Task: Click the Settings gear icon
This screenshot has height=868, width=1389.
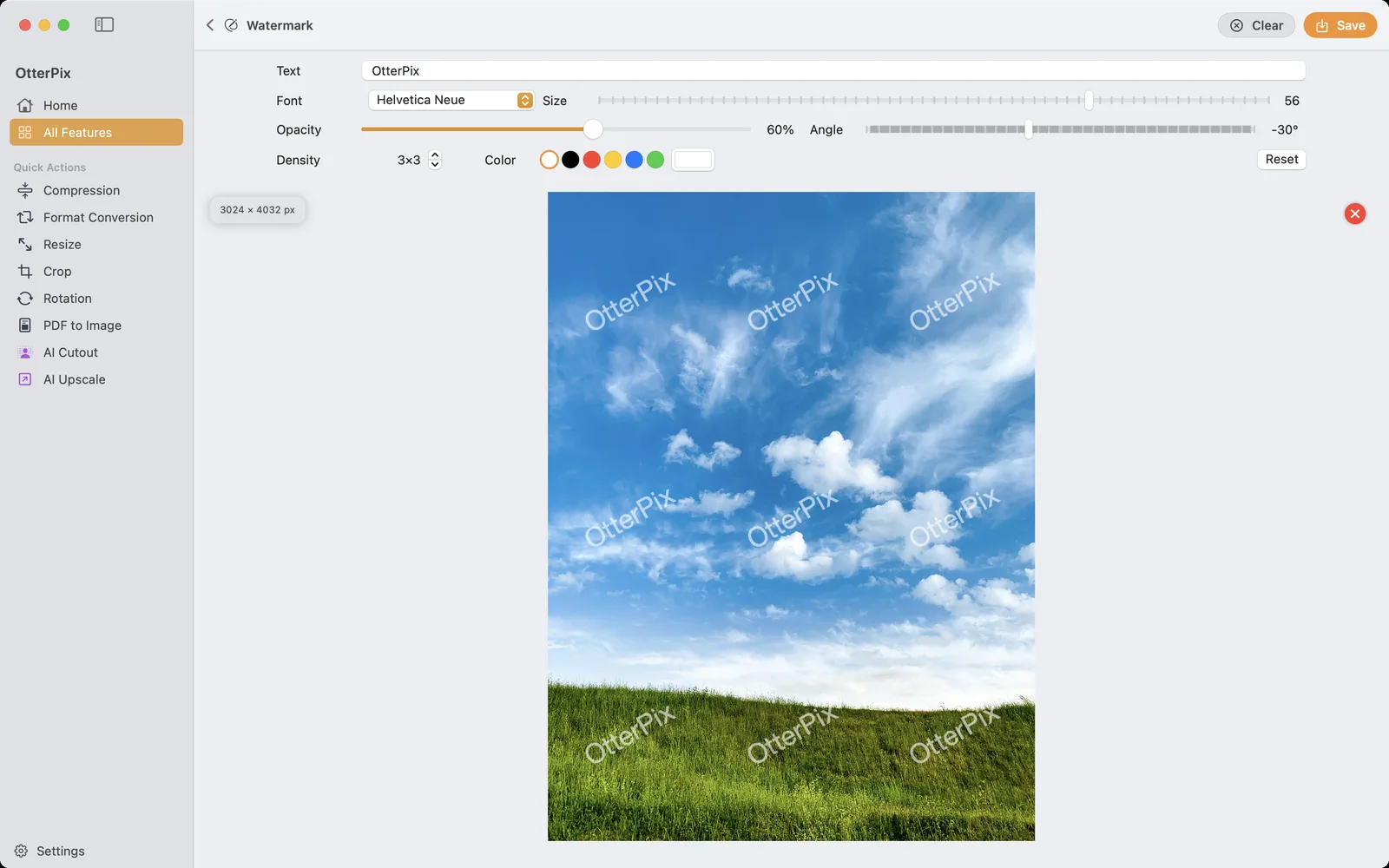Action: pos(21,851)
